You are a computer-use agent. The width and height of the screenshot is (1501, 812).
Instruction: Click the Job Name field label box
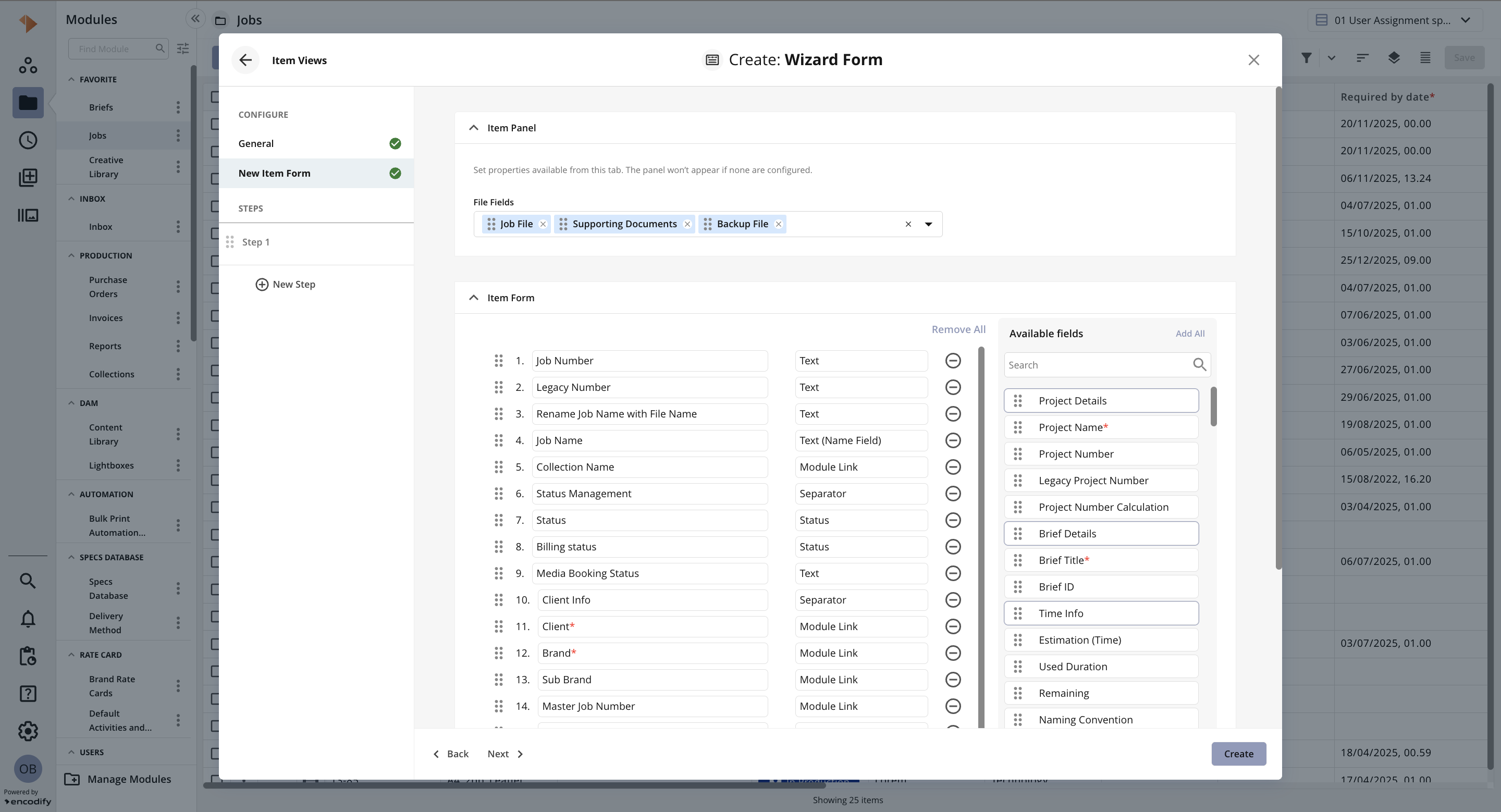click(x=650, y=441)
